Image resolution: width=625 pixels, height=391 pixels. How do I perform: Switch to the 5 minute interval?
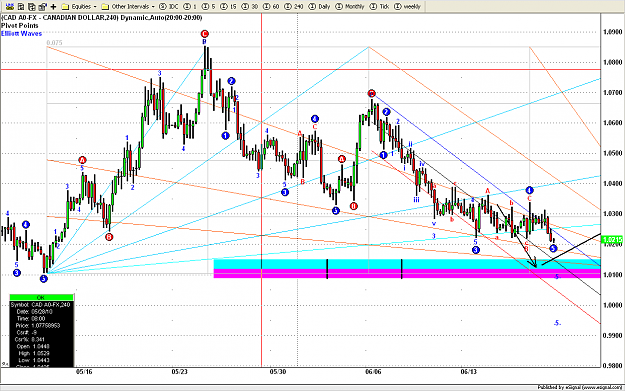pos(208,6)
